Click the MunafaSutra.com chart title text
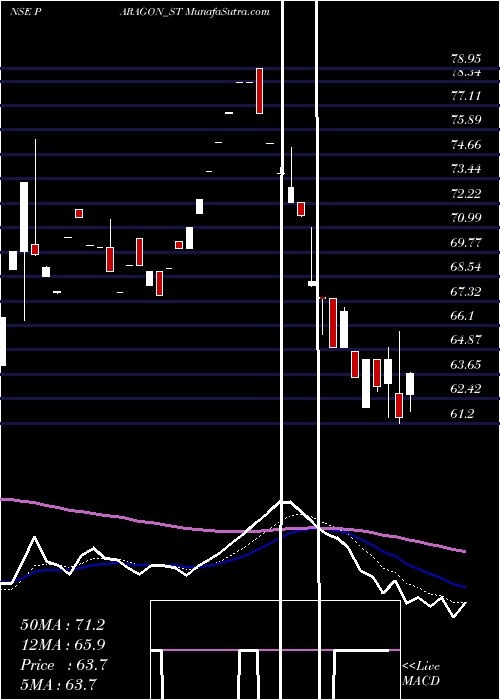Image resolution: width=500 pixels, height=700 pixels. point(227,12)
